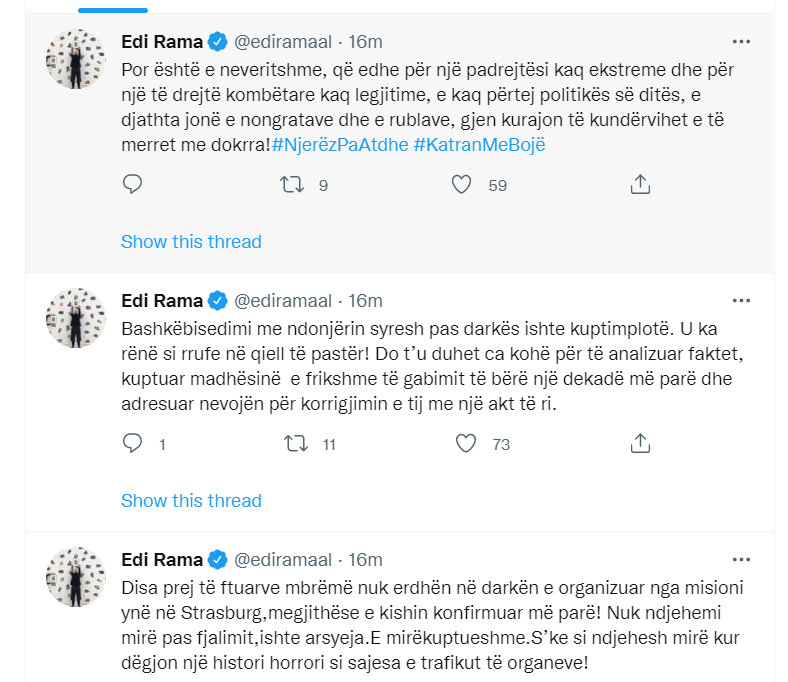Viewport: 788px width, 682px height.
Task: Retweet the tweet with 11 retweets
Action: click(296, 443)
